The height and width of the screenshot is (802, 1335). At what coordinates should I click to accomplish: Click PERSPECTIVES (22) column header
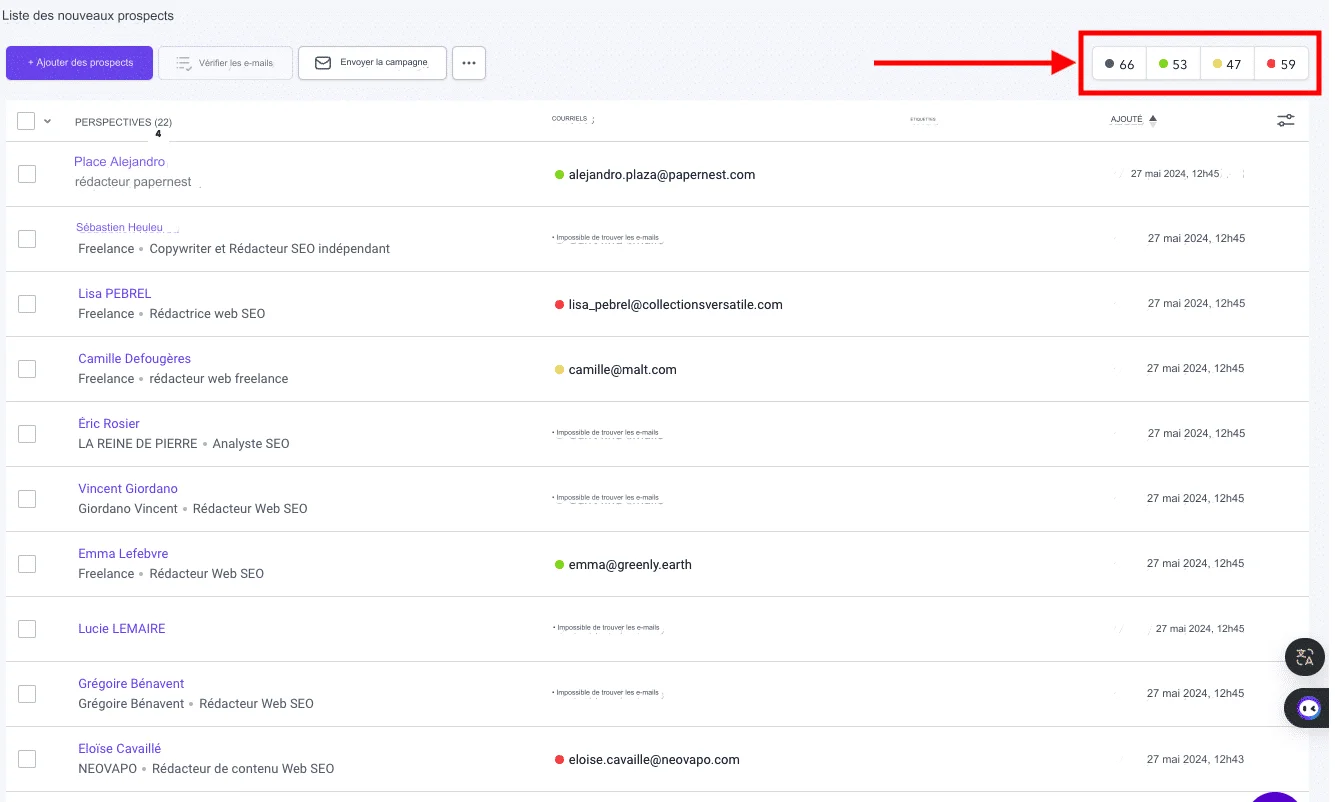click(x=123, y=122)
